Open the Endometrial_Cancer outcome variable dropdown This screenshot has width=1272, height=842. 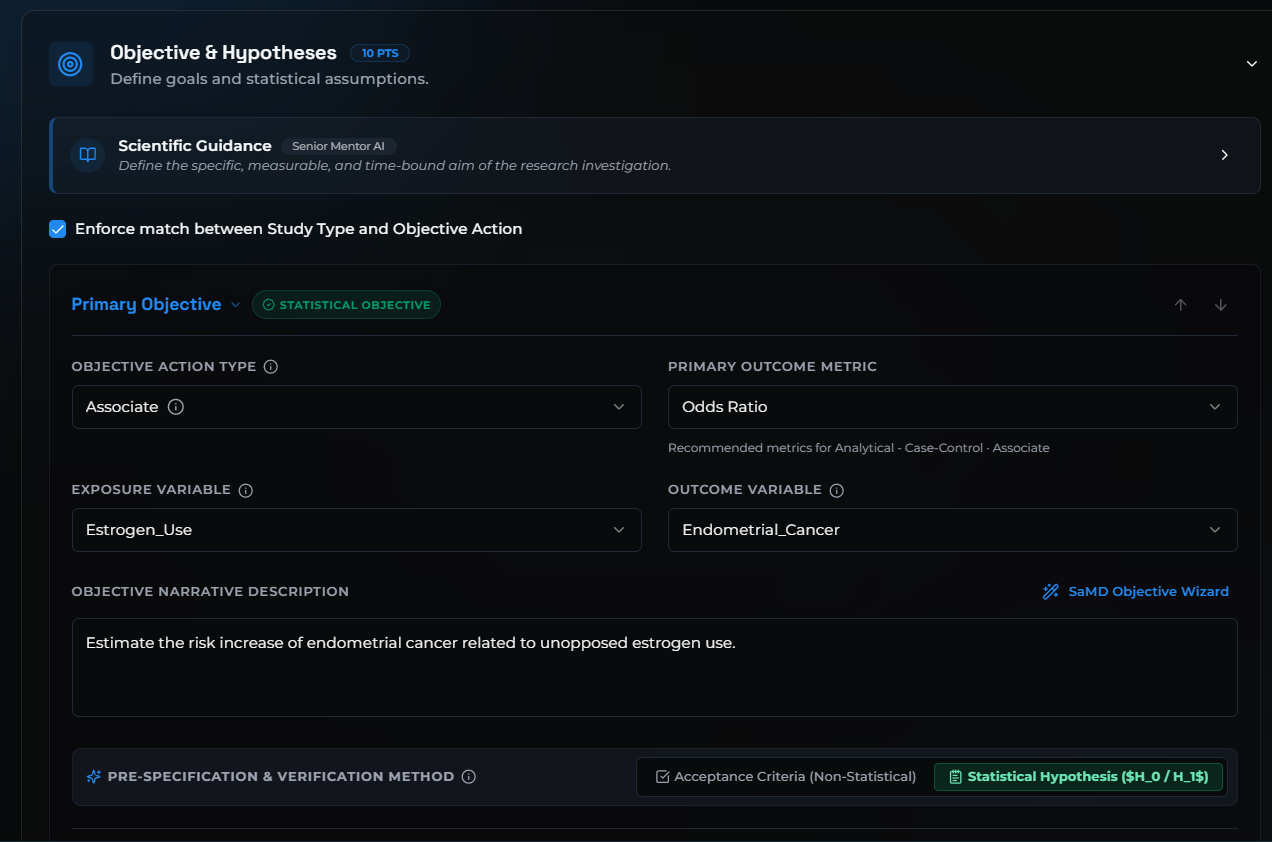[x=953, y=530]
